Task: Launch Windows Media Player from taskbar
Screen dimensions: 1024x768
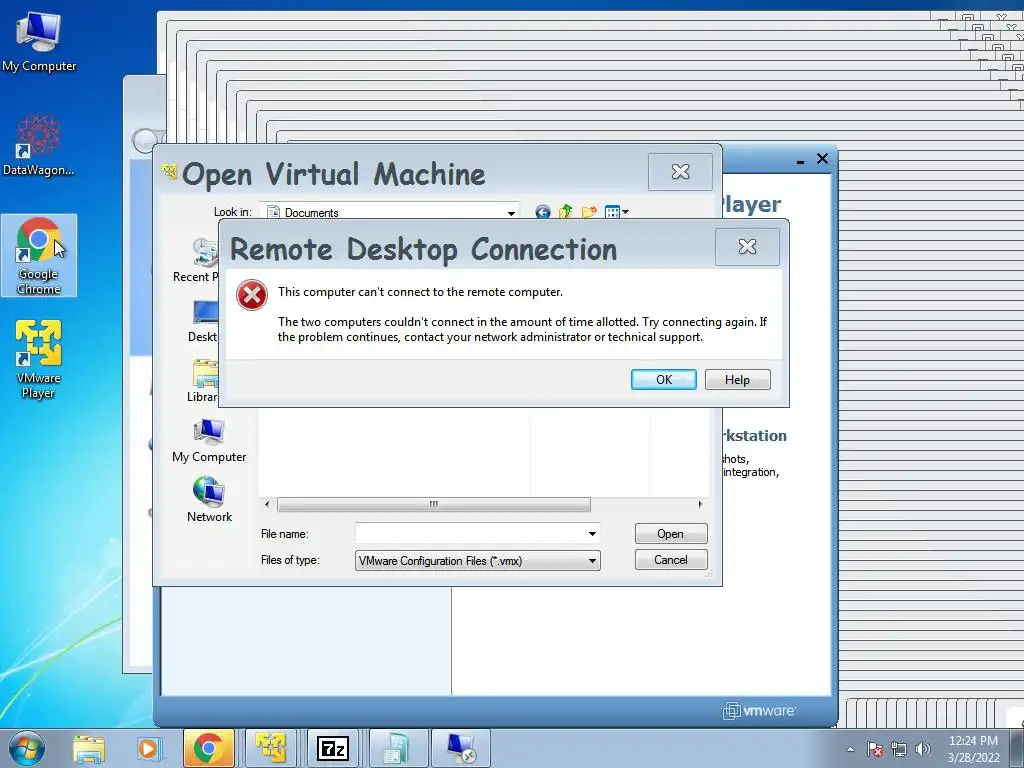Action: click(148, 748)
